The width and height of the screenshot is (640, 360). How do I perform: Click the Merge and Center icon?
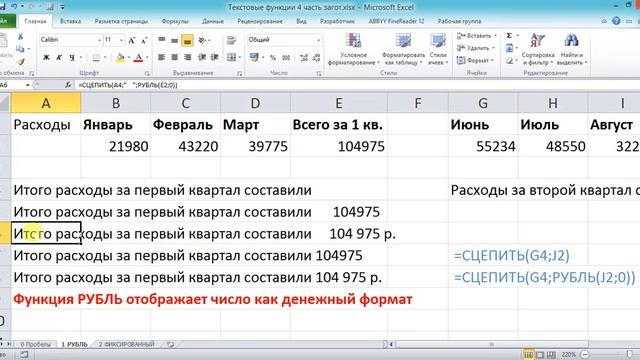coord(232,57)
